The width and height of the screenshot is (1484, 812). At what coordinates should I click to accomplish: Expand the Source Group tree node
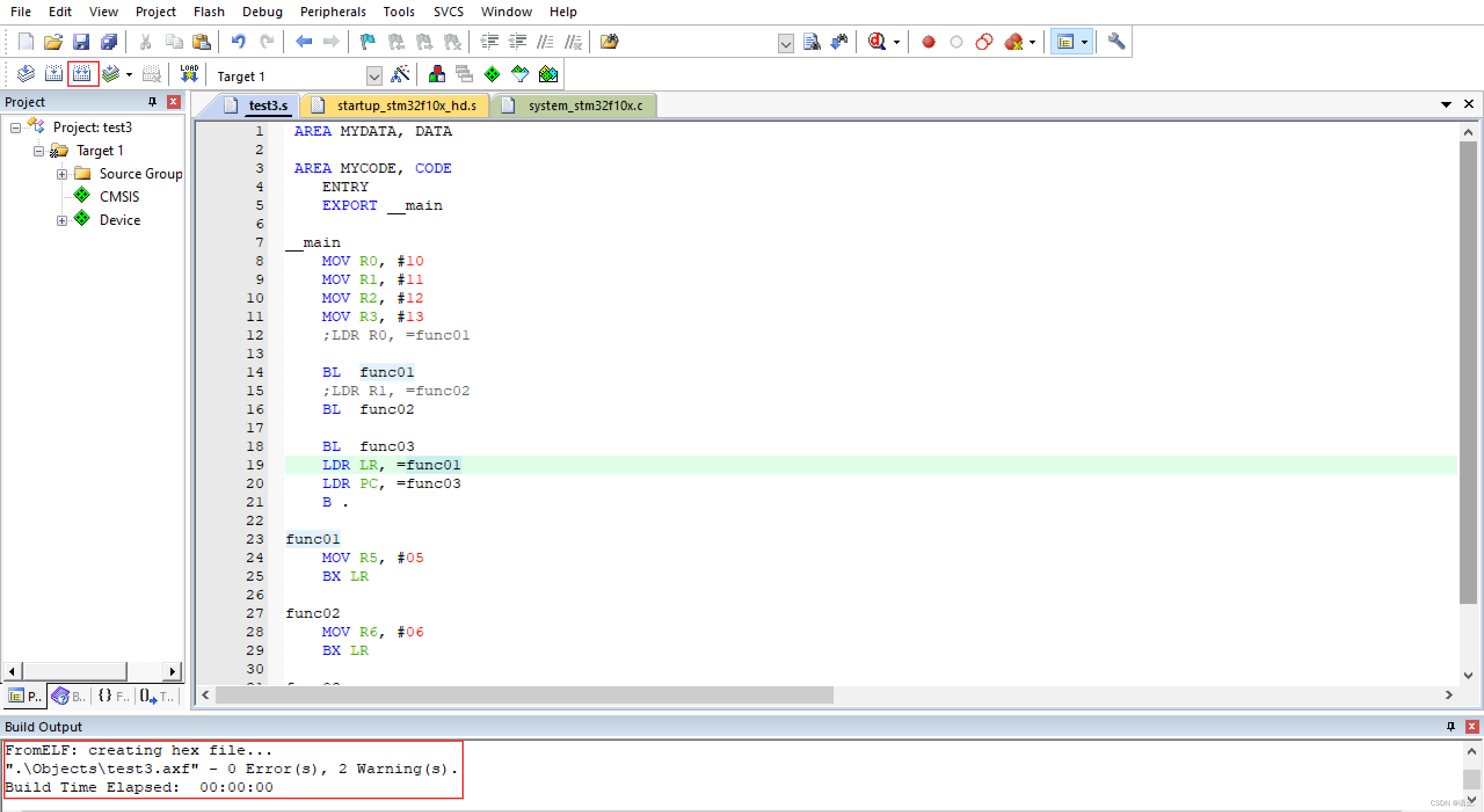pos(62,174)
